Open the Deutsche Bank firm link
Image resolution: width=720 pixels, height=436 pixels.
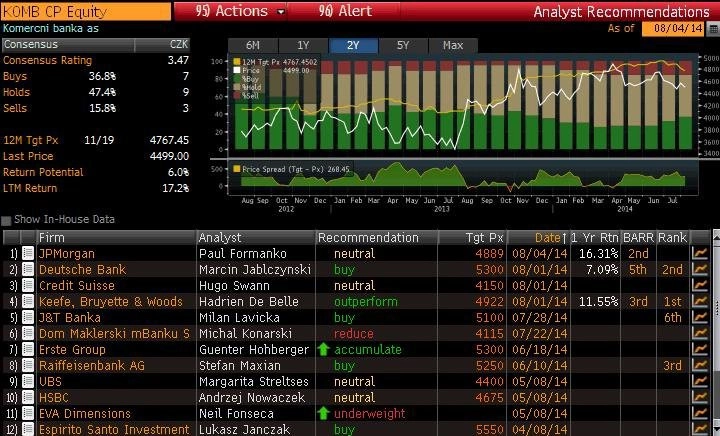click(x=82, y=269)
